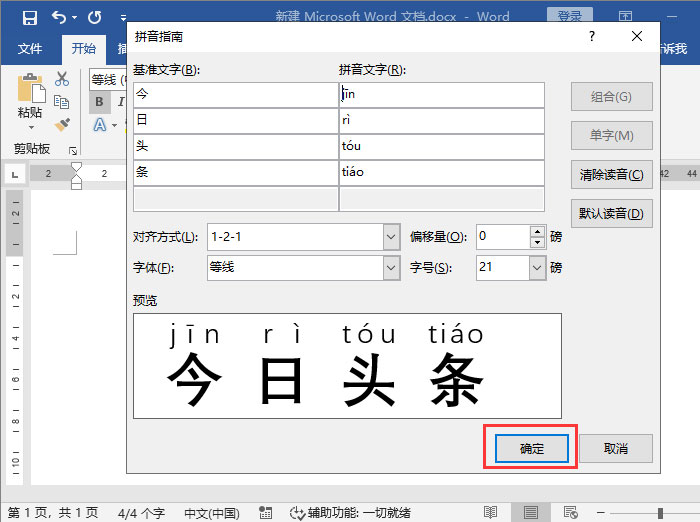700x522 pixels.
Task: Toggle Bold formatting (B)
Action: [99, 102]
